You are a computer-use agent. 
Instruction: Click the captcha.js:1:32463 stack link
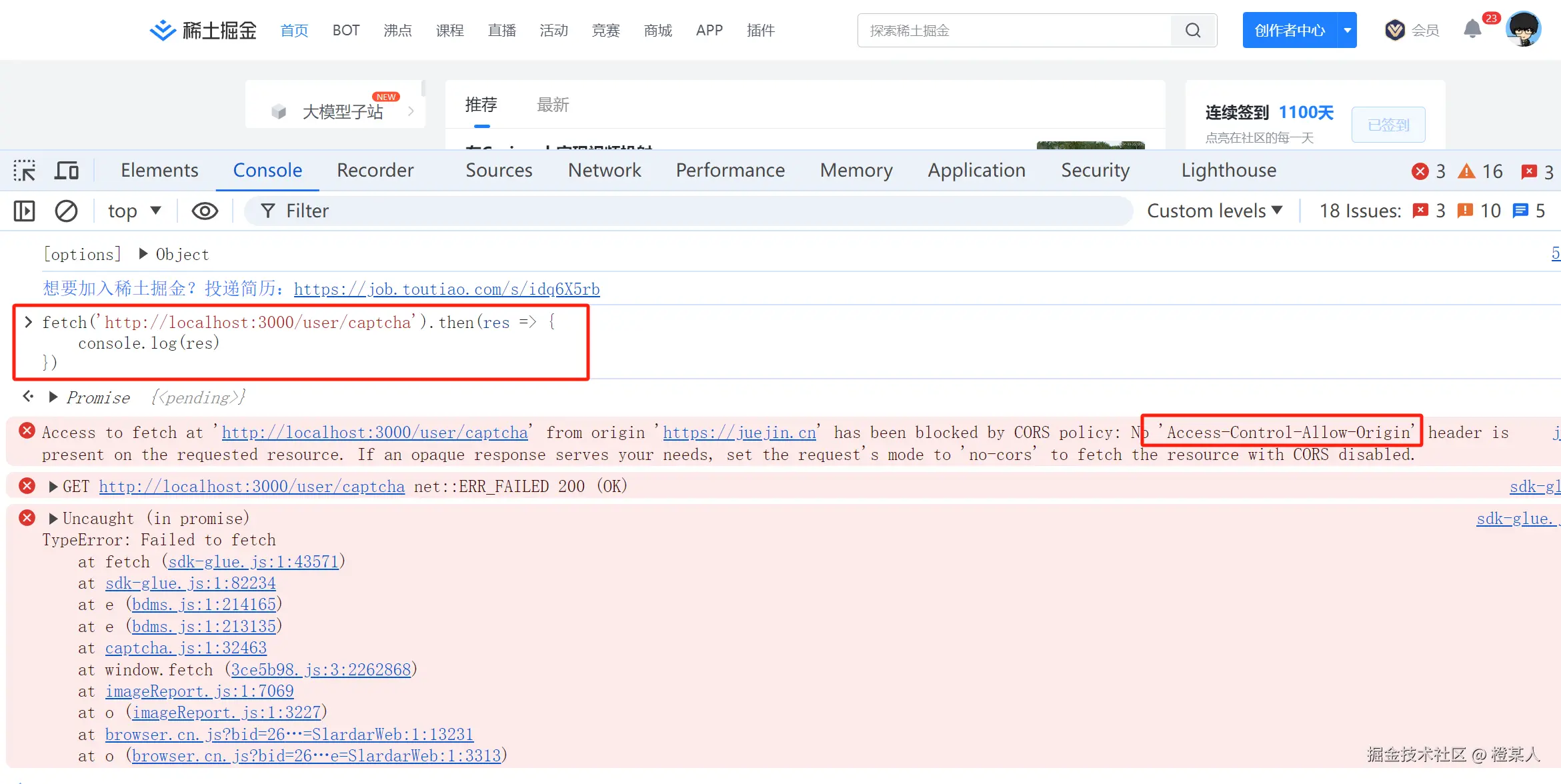coord(185,648)
